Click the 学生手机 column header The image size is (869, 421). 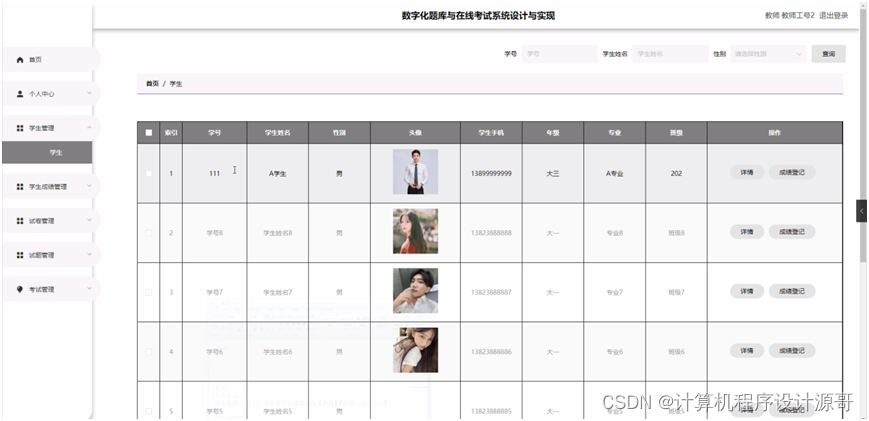(491, 133)
